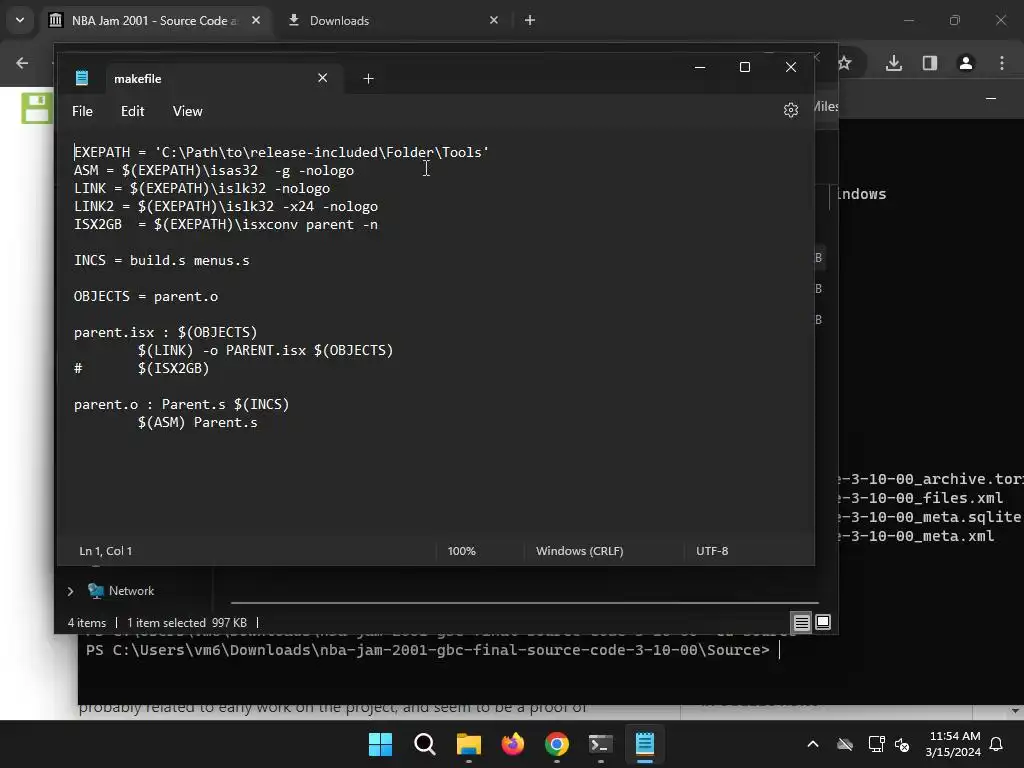Add a new Notepad tab

click(x=368, y=79)
